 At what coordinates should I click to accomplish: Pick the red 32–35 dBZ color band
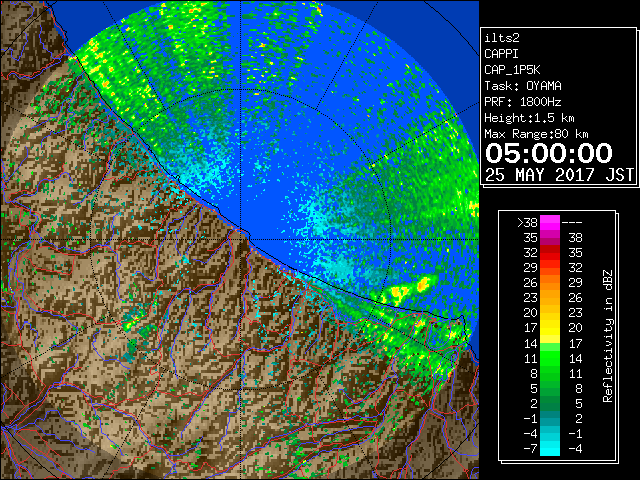point(550,253)
